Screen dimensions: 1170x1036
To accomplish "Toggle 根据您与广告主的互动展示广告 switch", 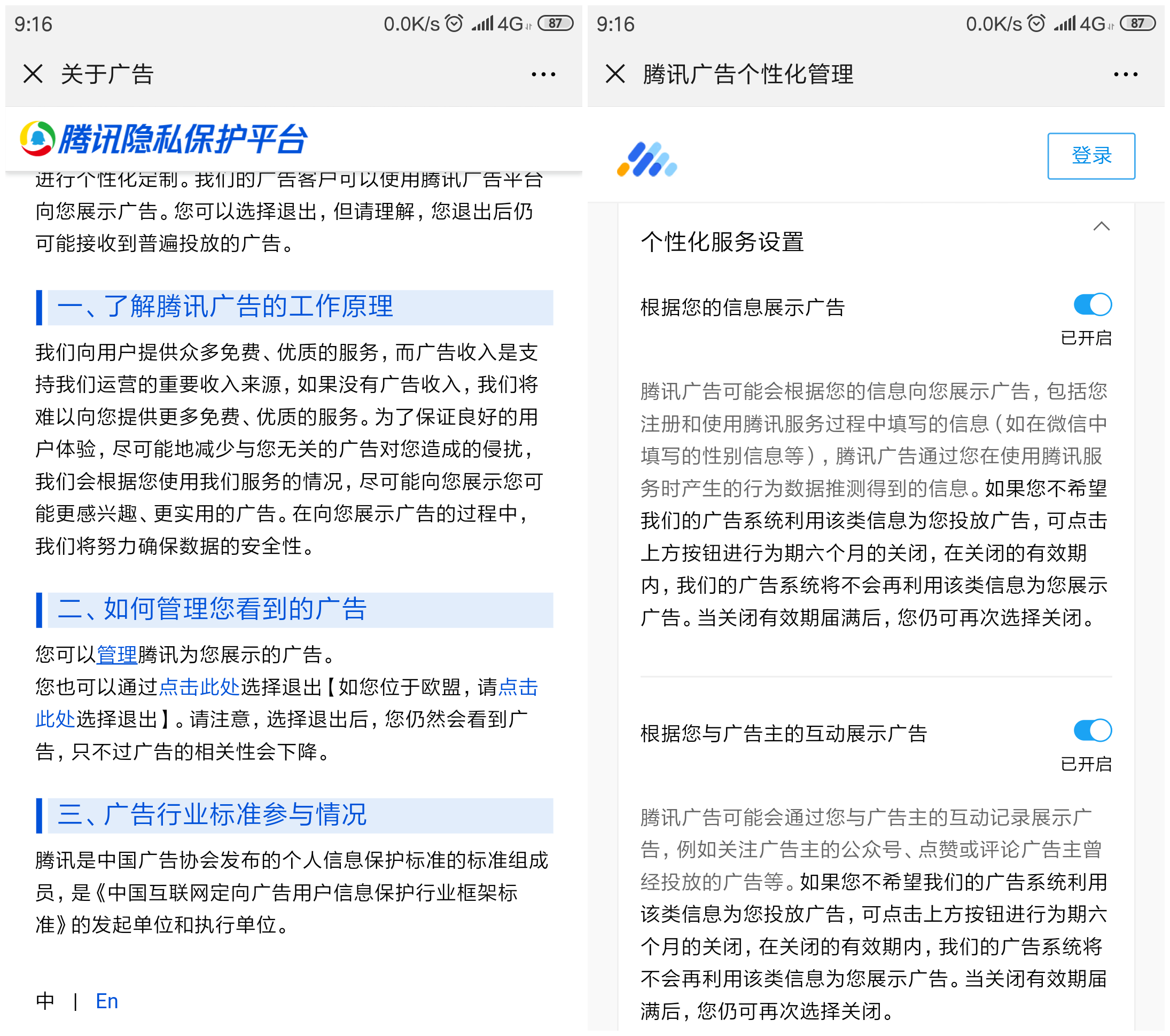I will [1092, 731].
